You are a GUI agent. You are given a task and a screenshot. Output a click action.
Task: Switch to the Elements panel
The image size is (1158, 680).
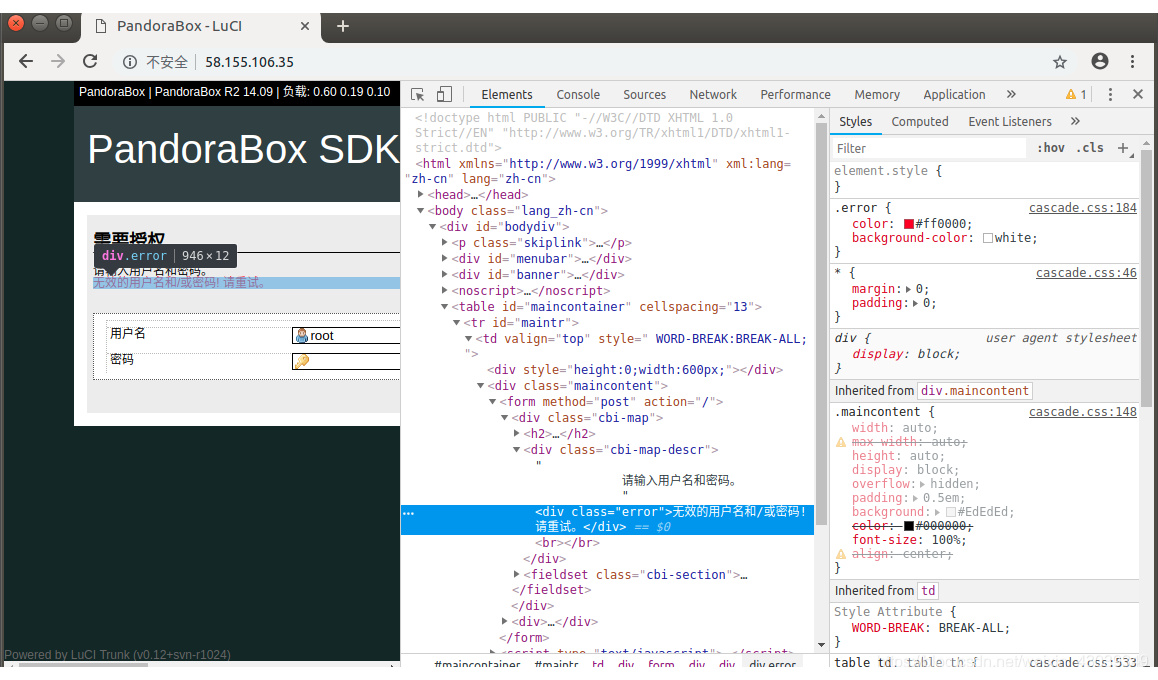[507, 95]
